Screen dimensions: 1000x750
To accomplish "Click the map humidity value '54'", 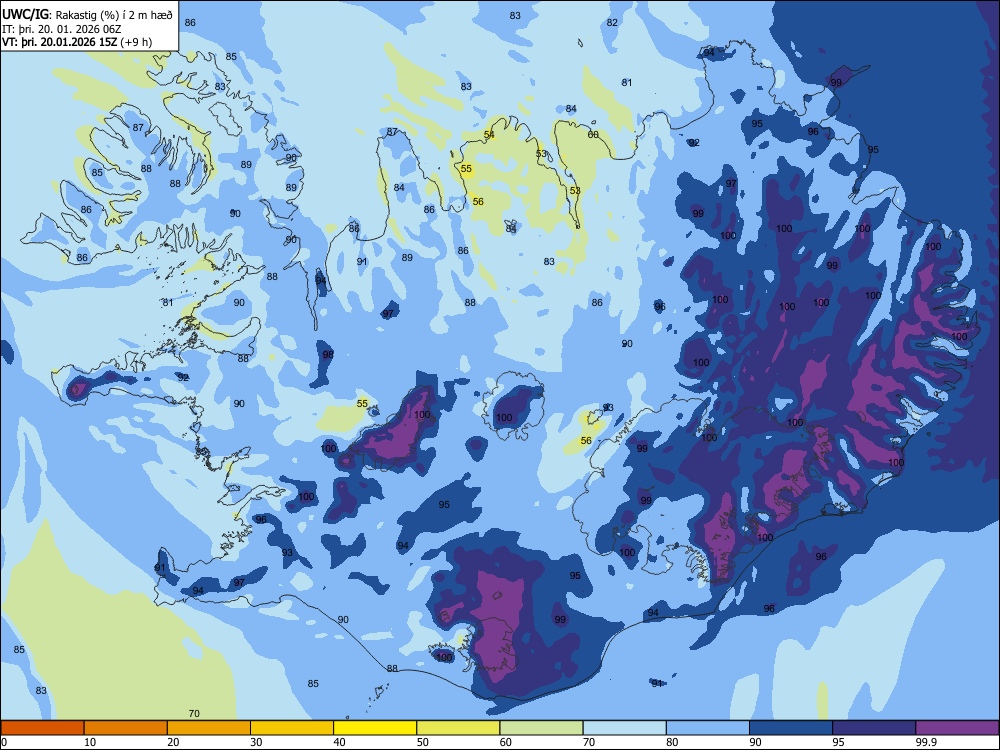I will pyautogui.click(x=489, y=135).
